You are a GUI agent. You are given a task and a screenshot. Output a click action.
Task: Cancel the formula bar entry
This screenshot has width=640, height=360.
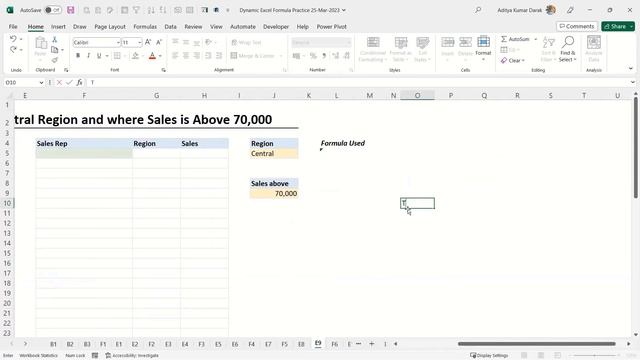(x=59, y=82)
